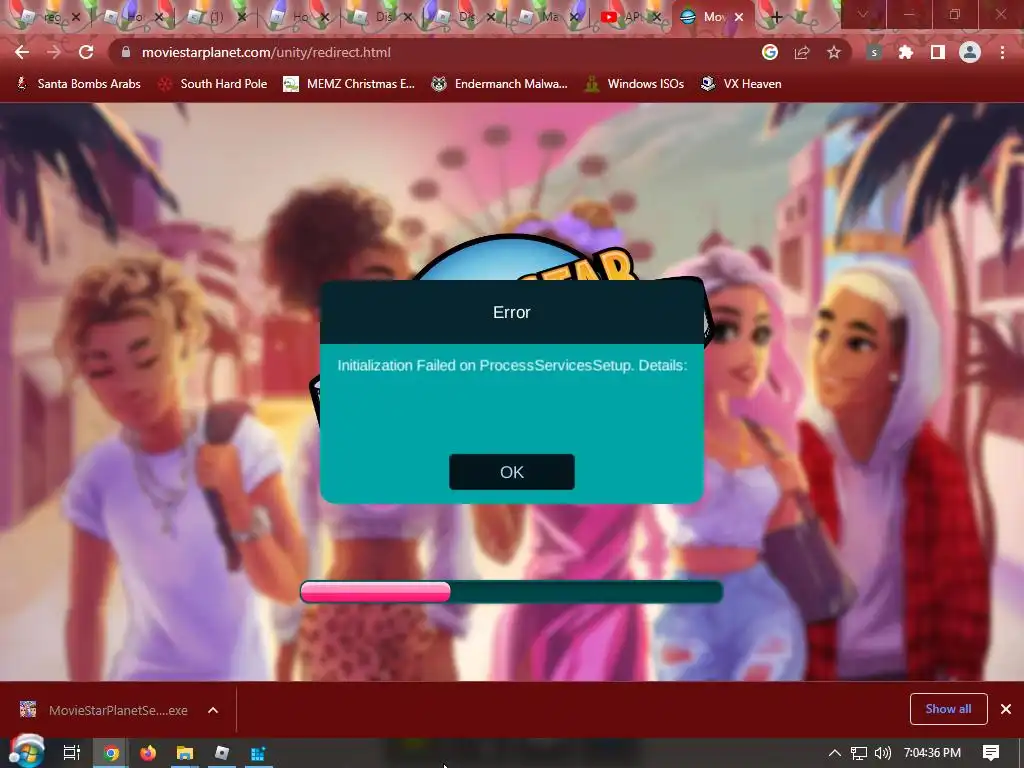Open 'Santa Bombs Arabs' bookmark
Image resolution: width=1024 pixels, height=768 pixels.
point(78,84)
